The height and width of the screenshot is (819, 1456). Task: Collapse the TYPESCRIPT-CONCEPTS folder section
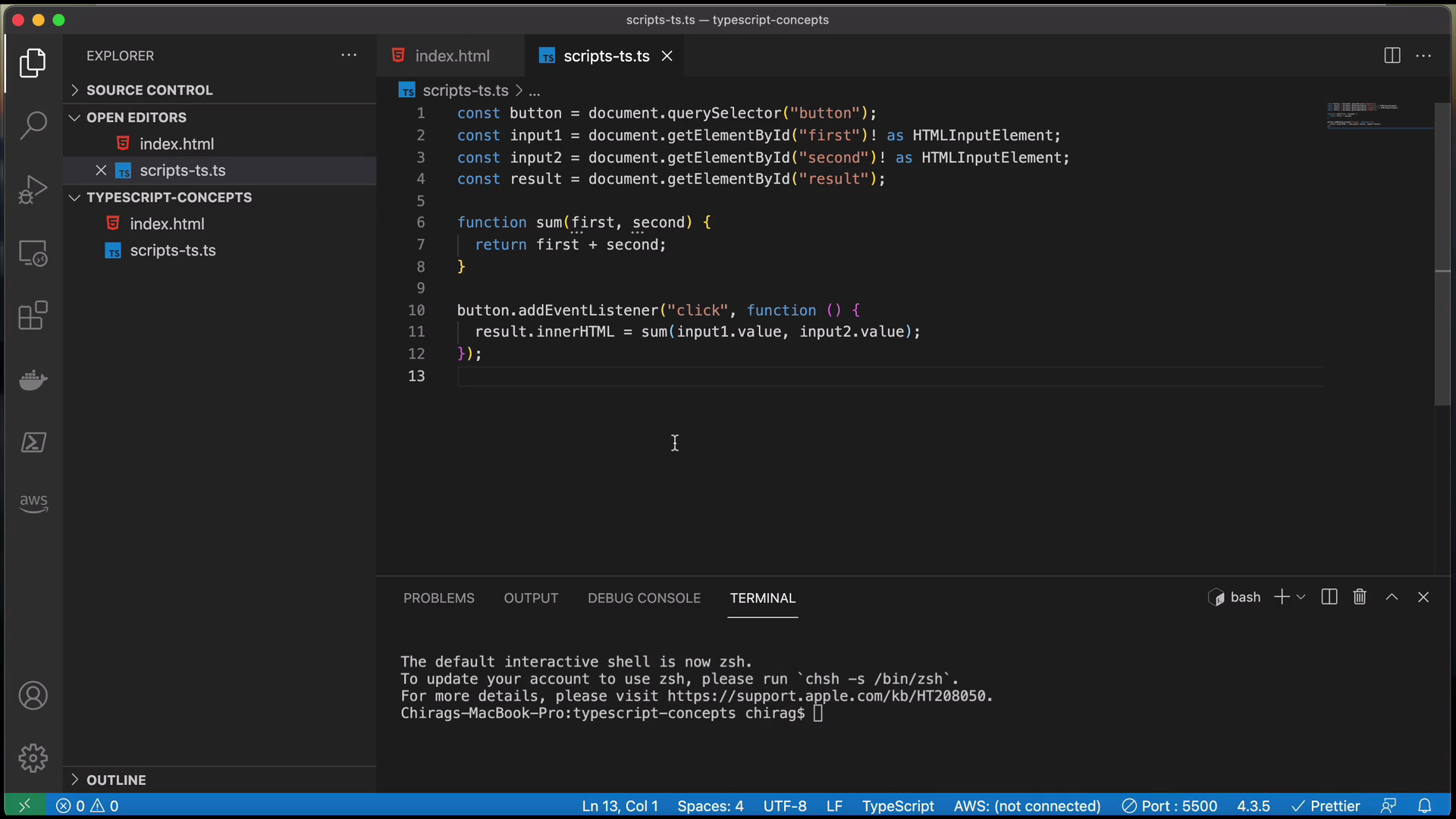click(220, 197)
